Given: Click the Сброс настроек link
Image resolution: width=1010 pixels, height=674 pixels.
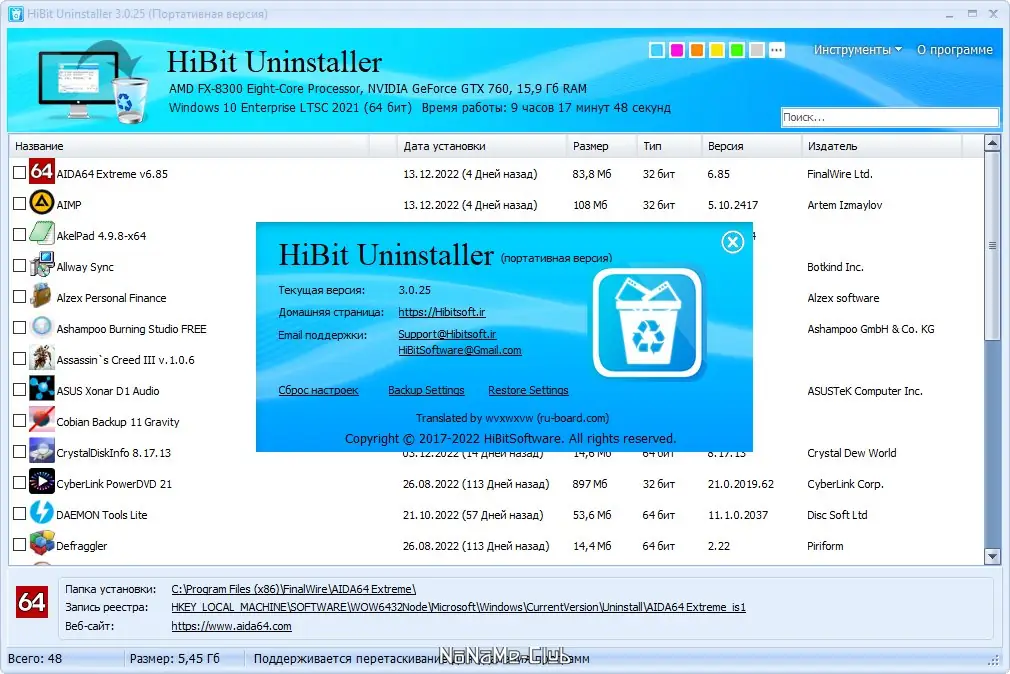Looking at the screenshot, I should pyautogui.click(x=318, y=390).
